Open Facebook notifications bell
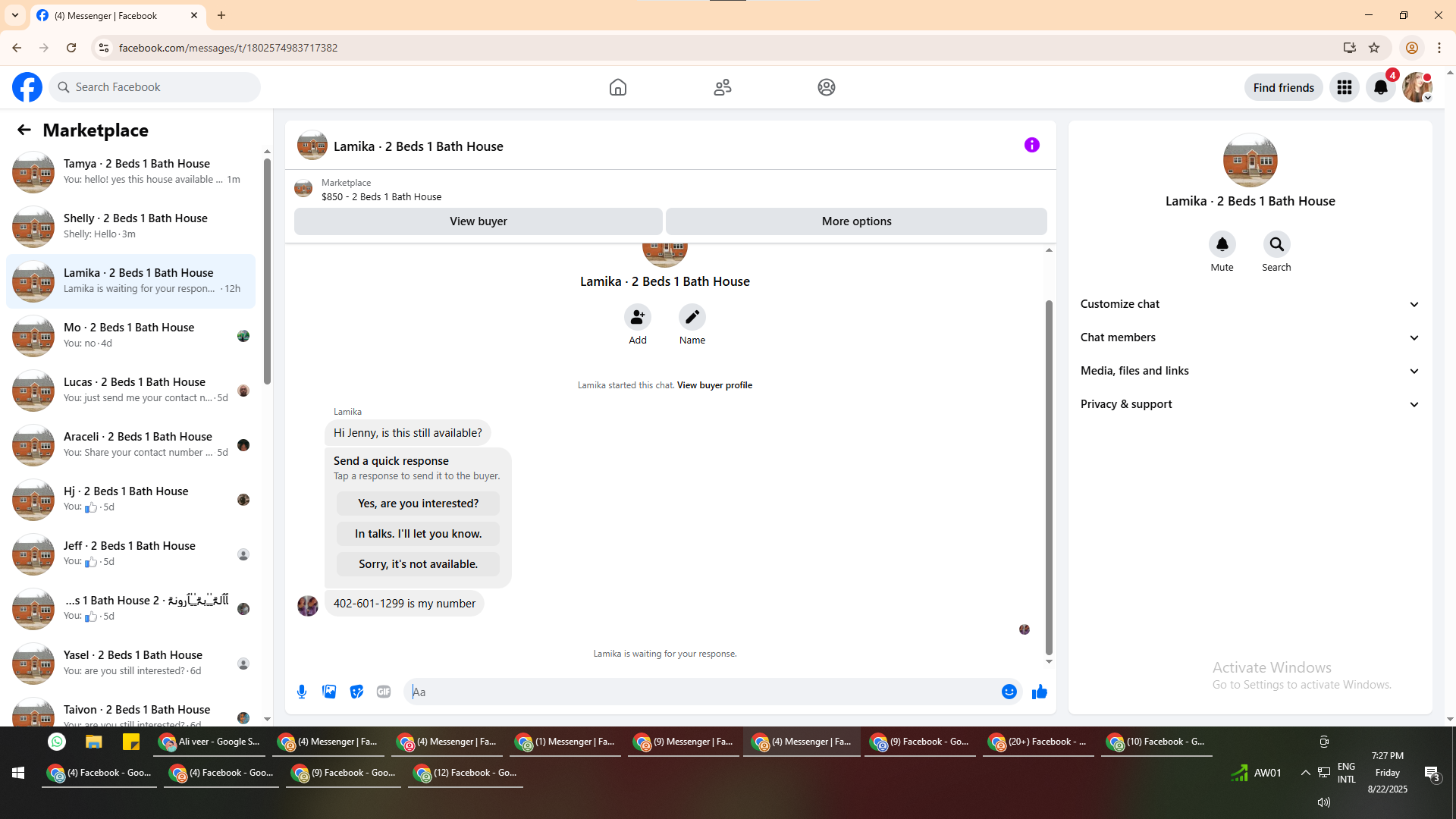1456x819 pixels. (x=1380, y=88)
